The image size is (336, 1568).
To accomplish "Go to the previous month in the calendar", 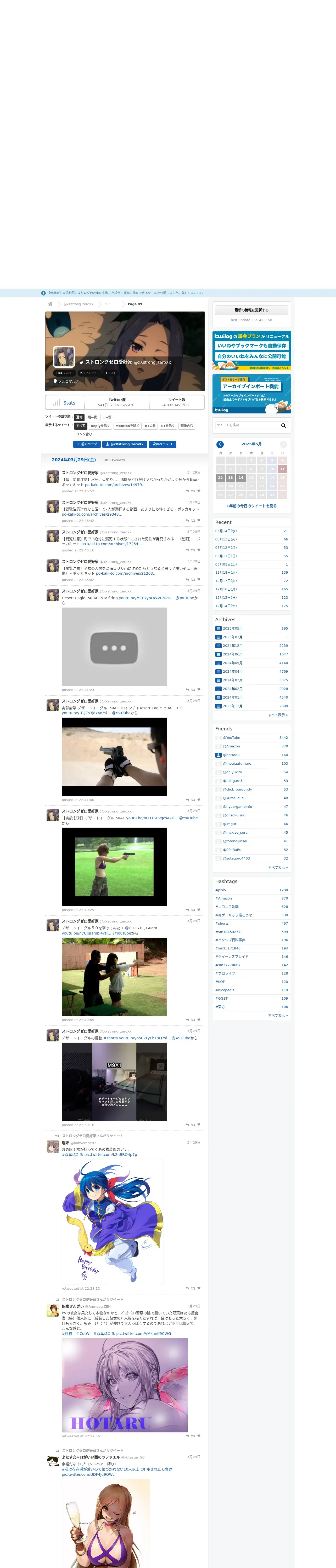I will (x=220, y=444).
